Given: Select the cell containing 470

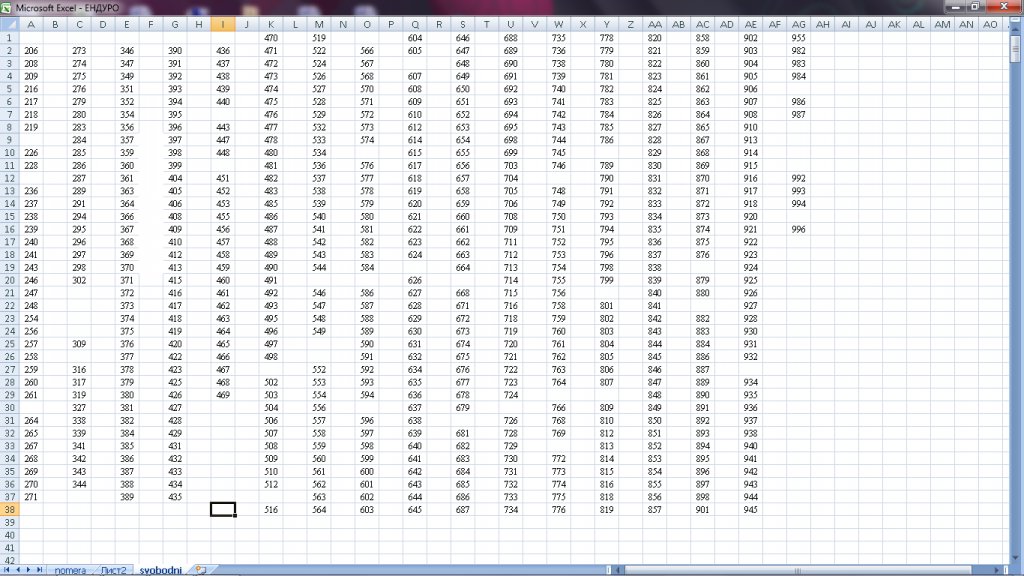Looking at the screenshot, I should pos(270,38).
